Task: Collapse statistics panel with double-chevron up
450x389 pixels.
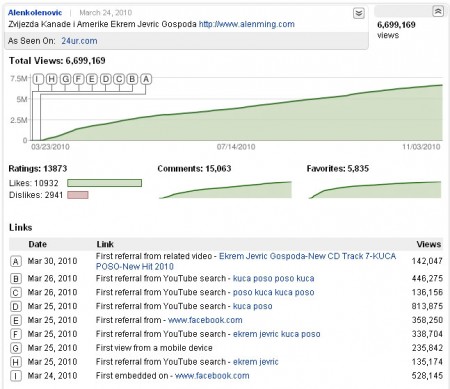Action: coord(438,11)
